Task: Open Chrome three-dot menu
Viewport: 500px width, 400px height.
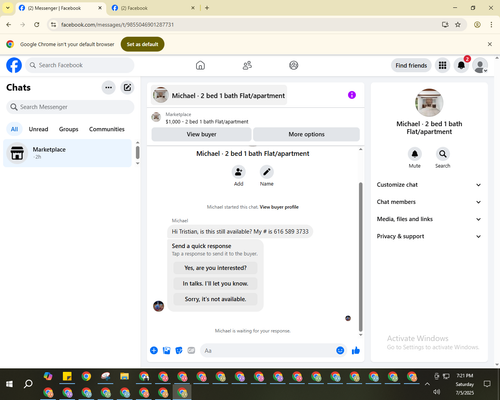Action: pyautogui.click(x=491, y=25)
